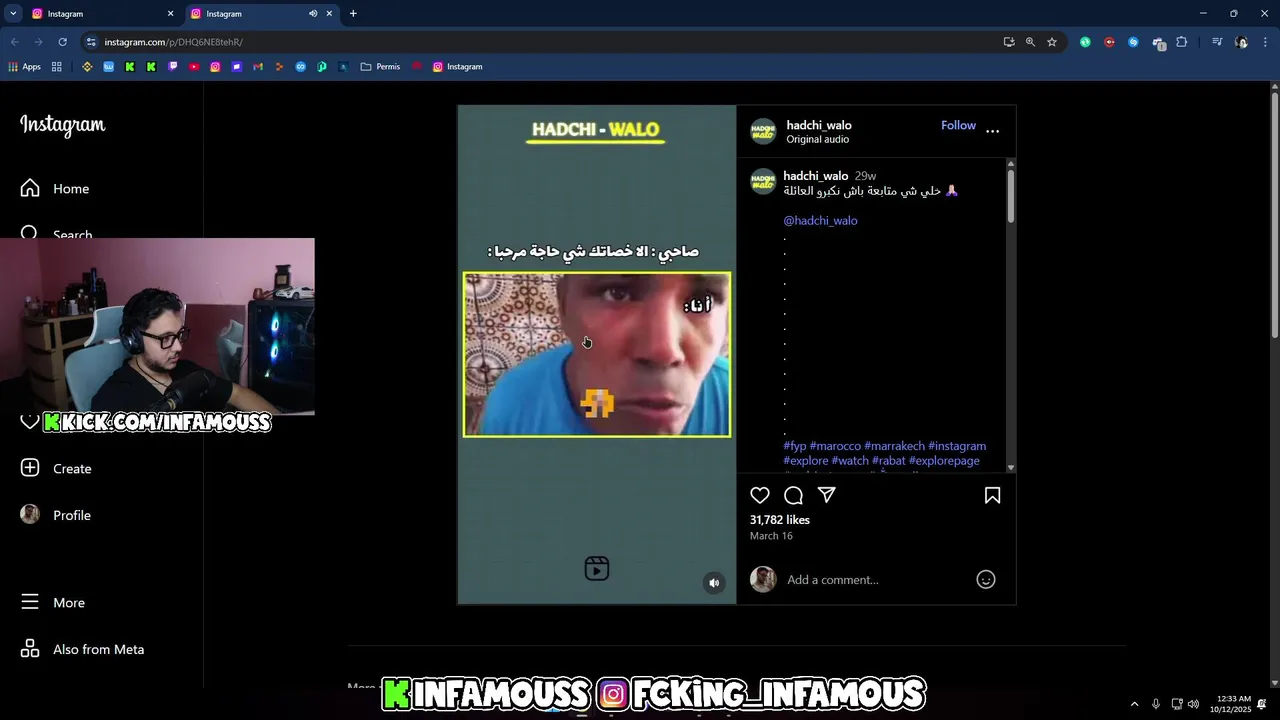The image size is (1280, 720).
Task: Open the zoom magnifier in address bar
Action: coord(1030,42)
